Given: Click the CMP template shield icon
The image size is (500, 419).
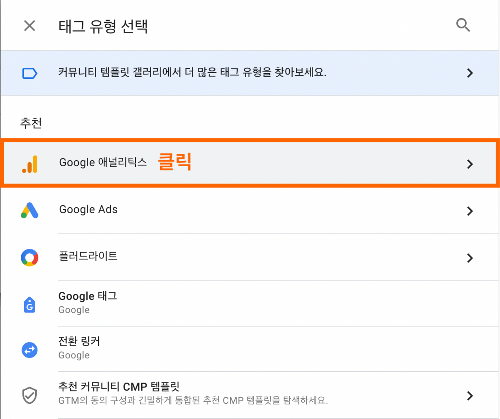Looking at the screenshot, I should 30,395.
